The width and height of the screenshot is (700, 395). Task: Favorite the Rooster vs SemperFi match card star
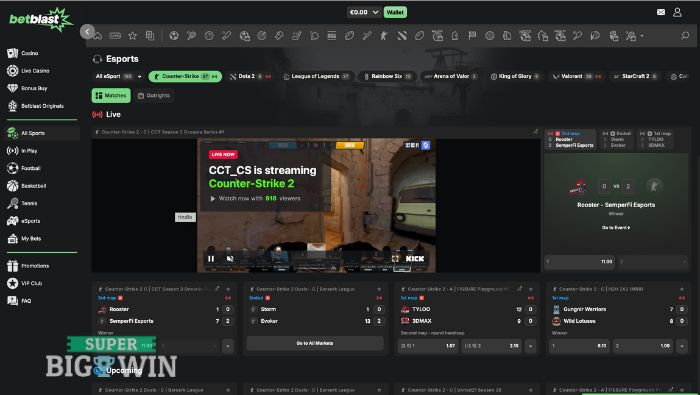[x=228, y=289]
